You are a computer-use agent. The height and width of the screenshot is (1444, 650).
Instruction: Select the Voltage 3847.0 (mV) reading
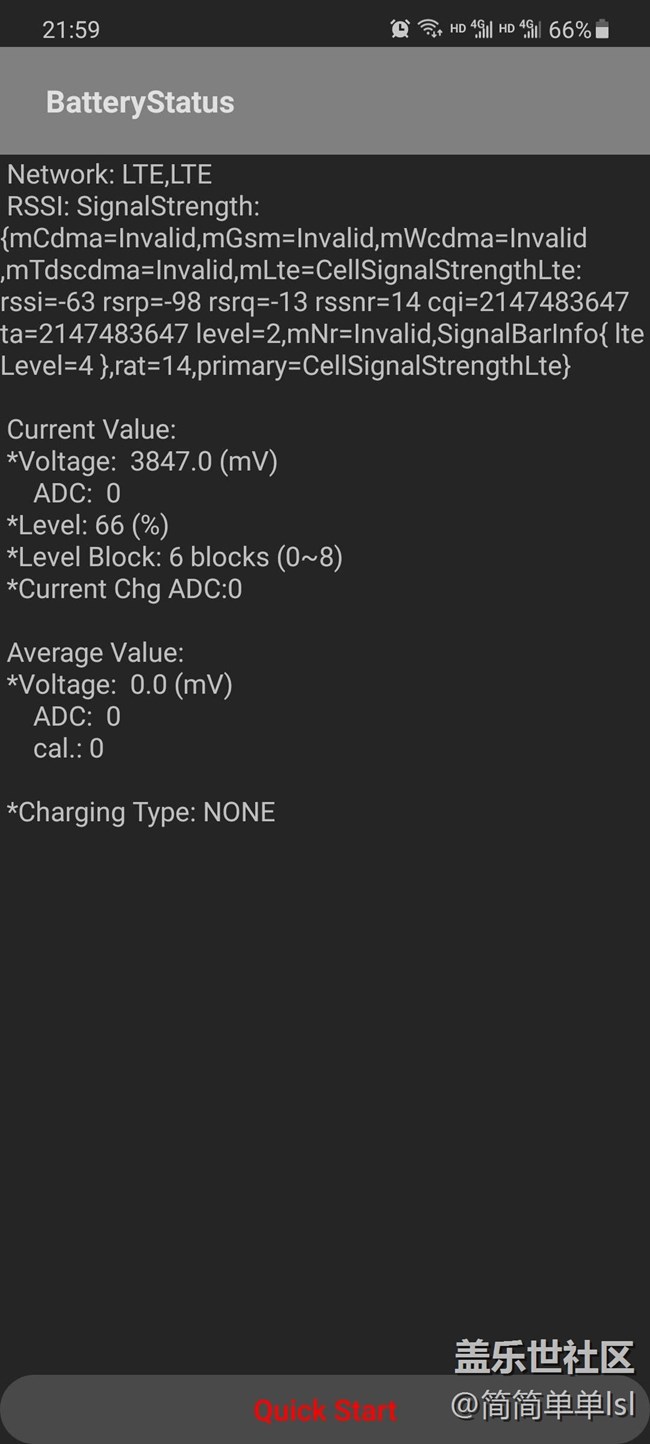(x=142, y=461)
